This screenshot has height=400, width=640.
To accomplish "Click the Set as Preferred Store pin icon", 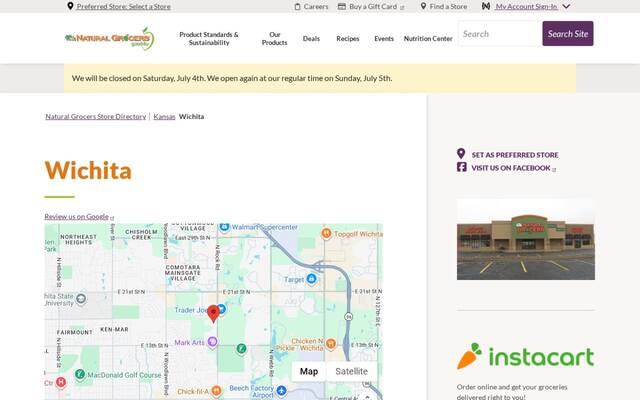I will click(x=461, y=154).
